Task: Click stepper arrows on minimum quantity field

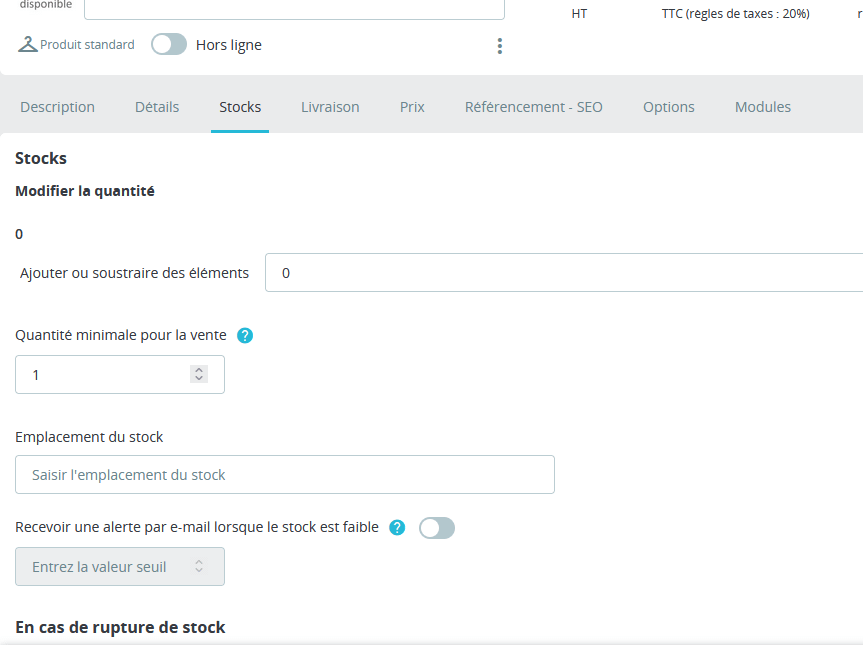Action: pos(199,374)
